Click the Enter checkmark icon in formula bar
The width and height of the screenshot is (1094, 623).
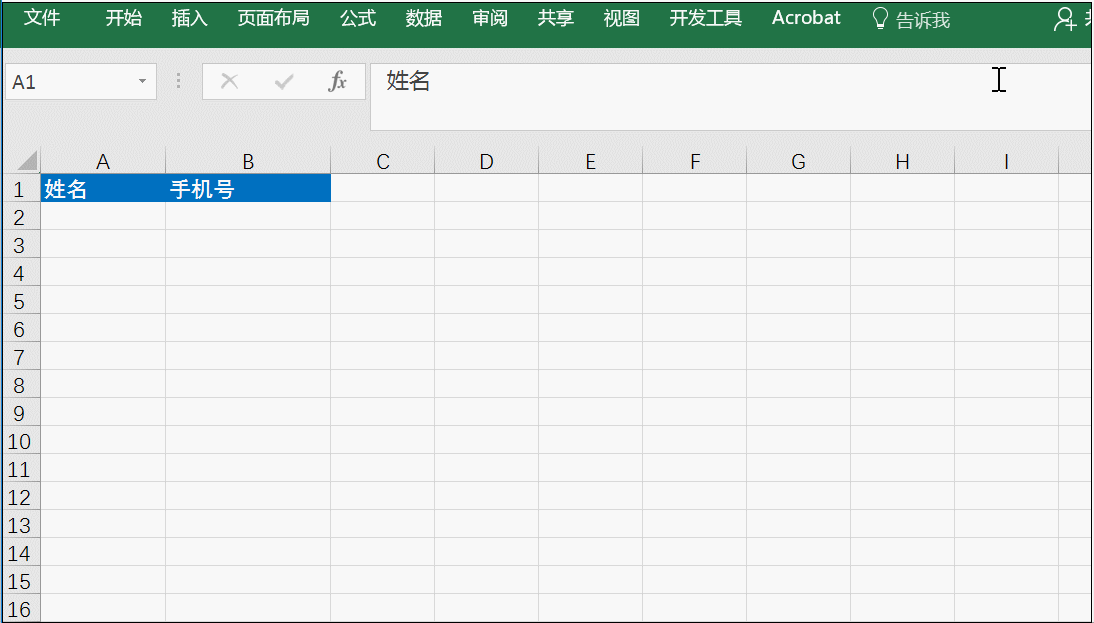click(284, 82)
